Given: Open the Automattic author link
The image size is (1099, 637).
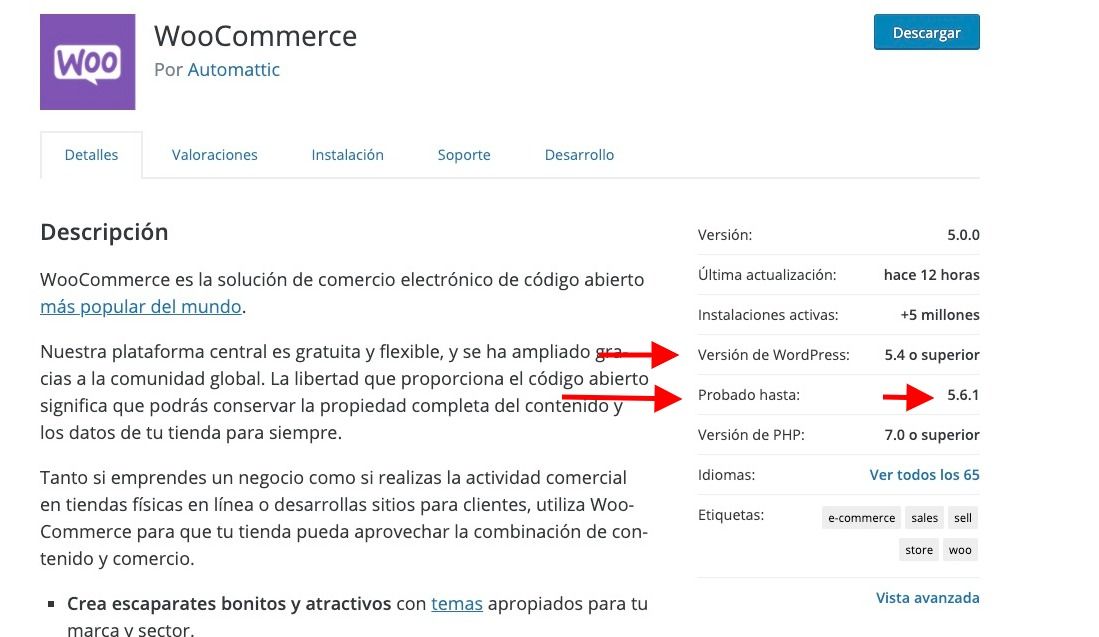Looking at the screenshot, I should coord(233,69).
